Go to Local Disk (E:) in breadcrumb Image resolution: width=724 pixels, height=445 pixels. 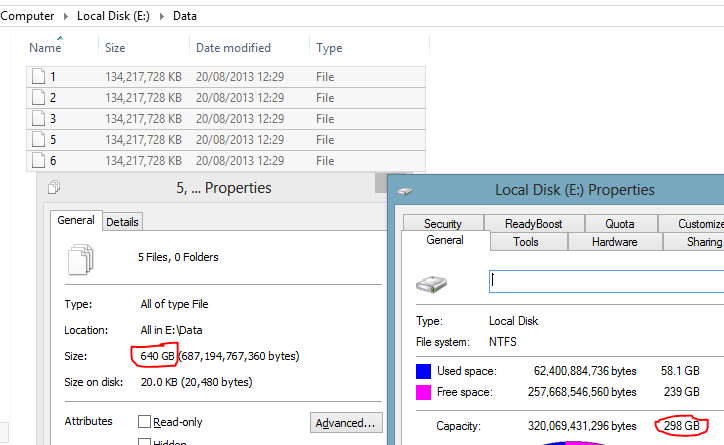(114, 16)
